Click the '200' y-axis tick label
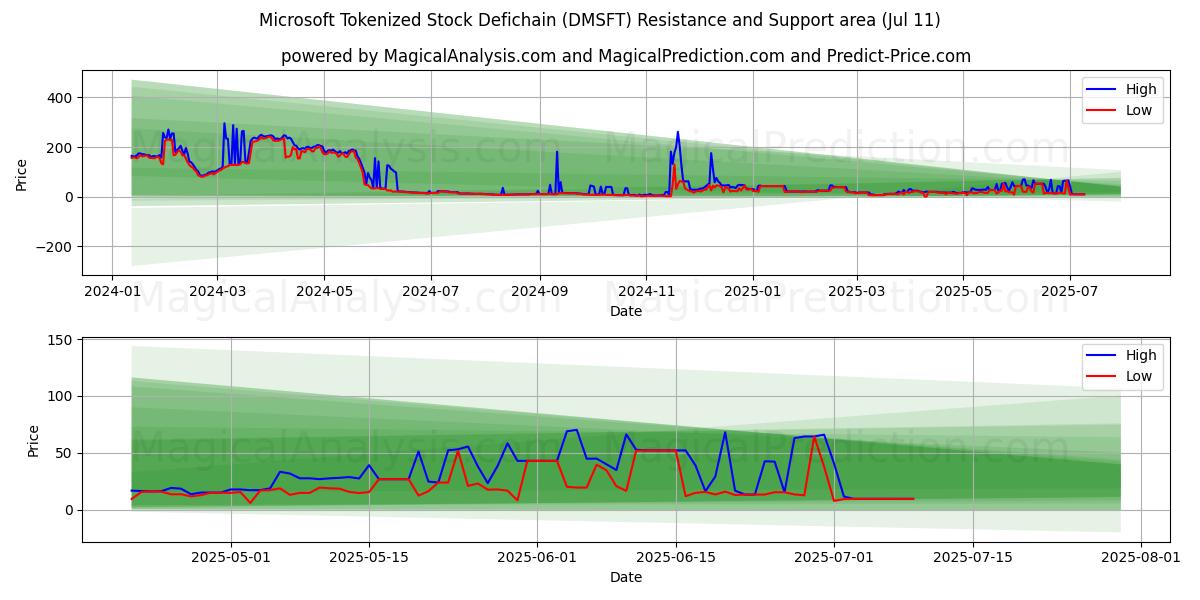This screenshot has width=1200, height=600. [61, 148]
